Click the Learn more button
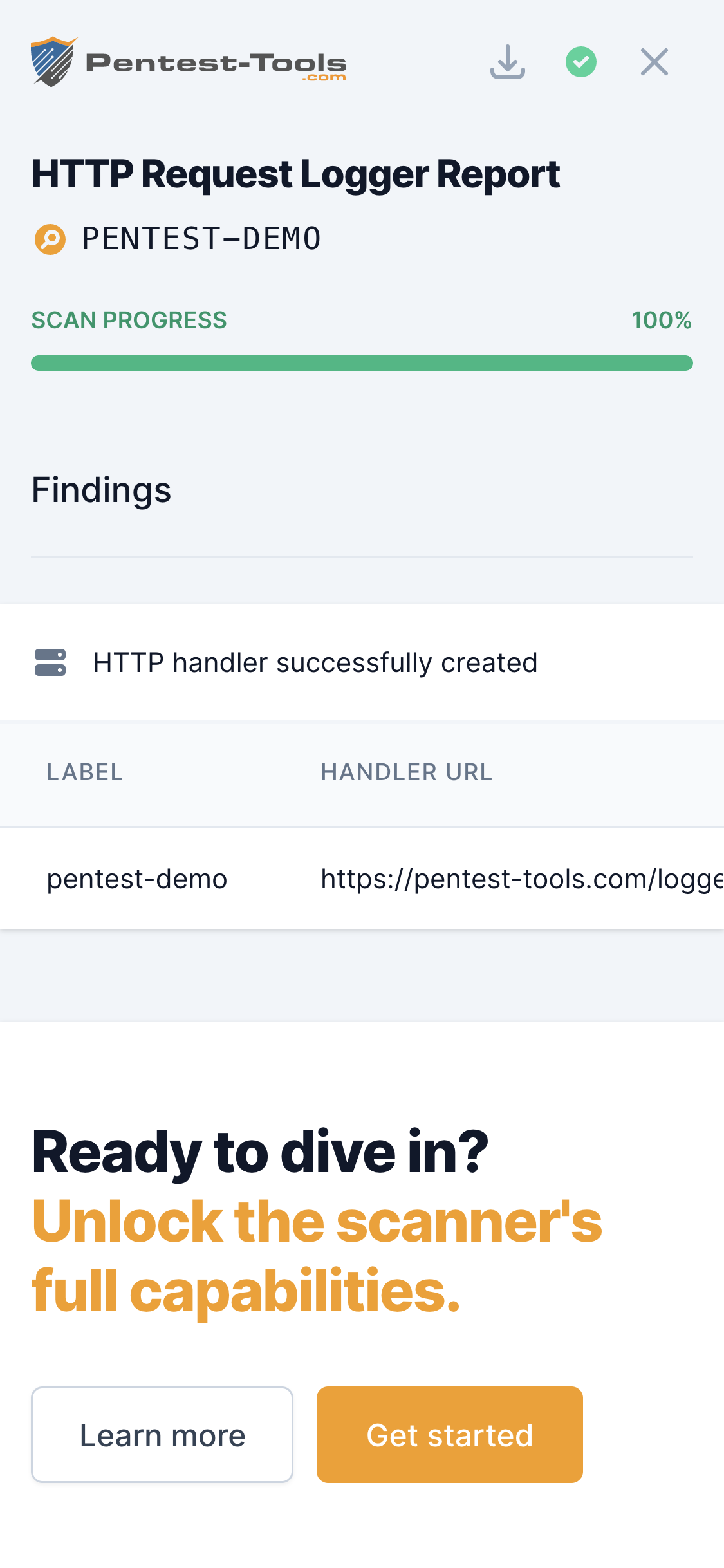 (162, 1435)
